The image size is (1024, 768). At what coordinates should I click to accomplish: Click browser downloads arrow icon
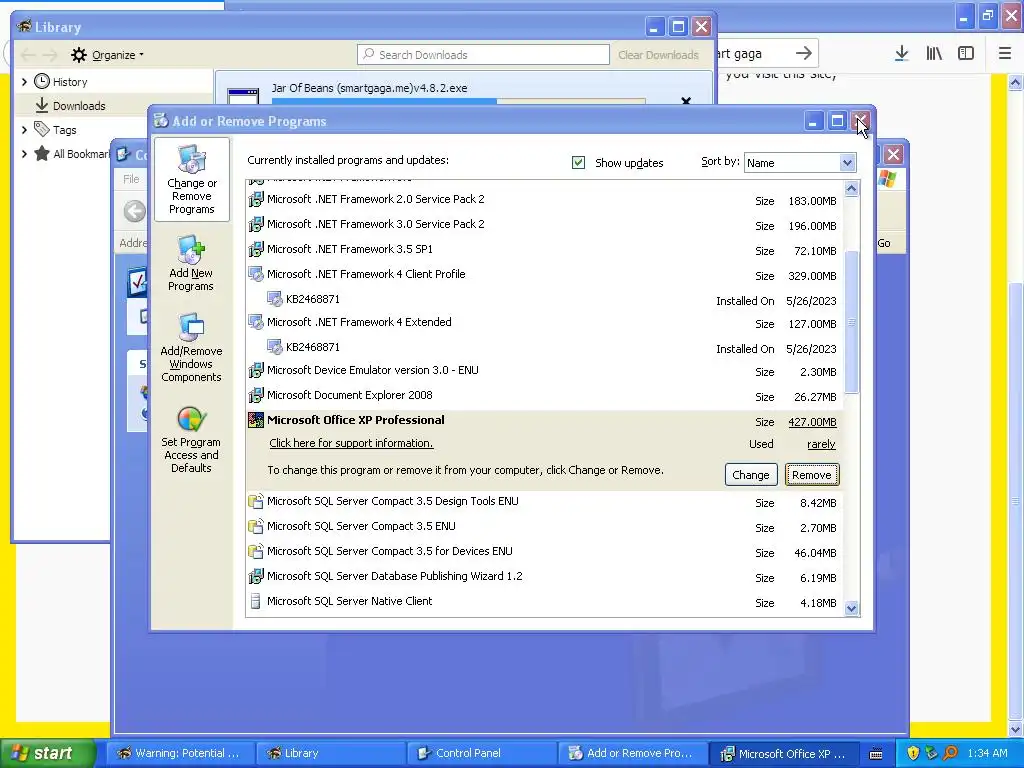(901, 54)
